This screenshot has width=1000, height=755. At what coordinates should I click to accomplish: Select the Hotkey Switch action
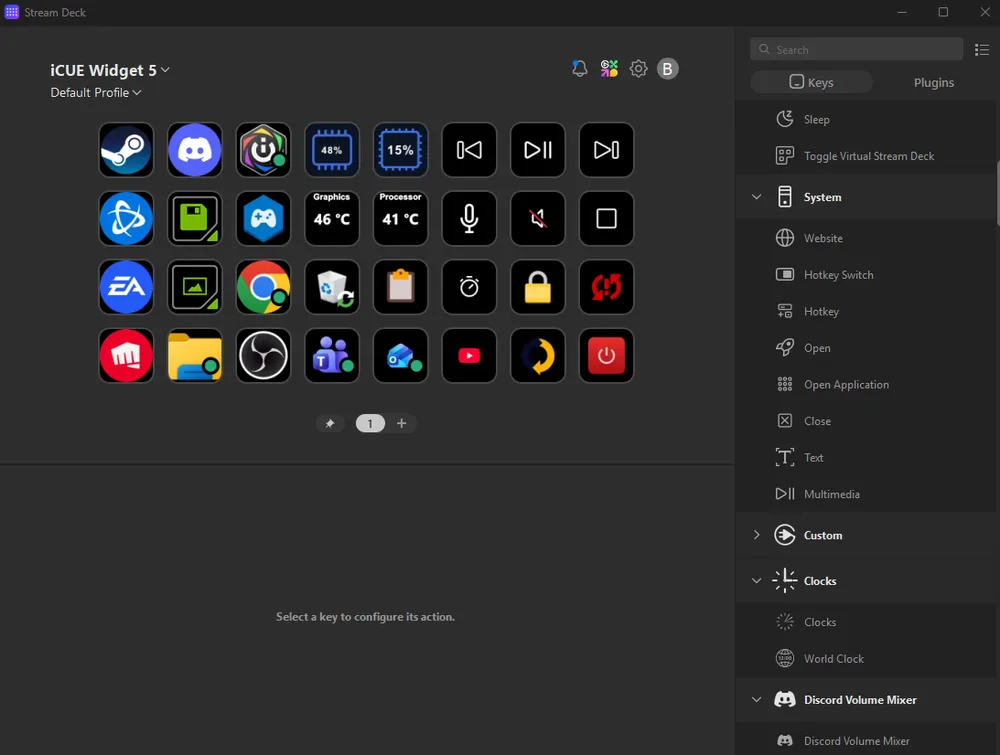[865, 275]
